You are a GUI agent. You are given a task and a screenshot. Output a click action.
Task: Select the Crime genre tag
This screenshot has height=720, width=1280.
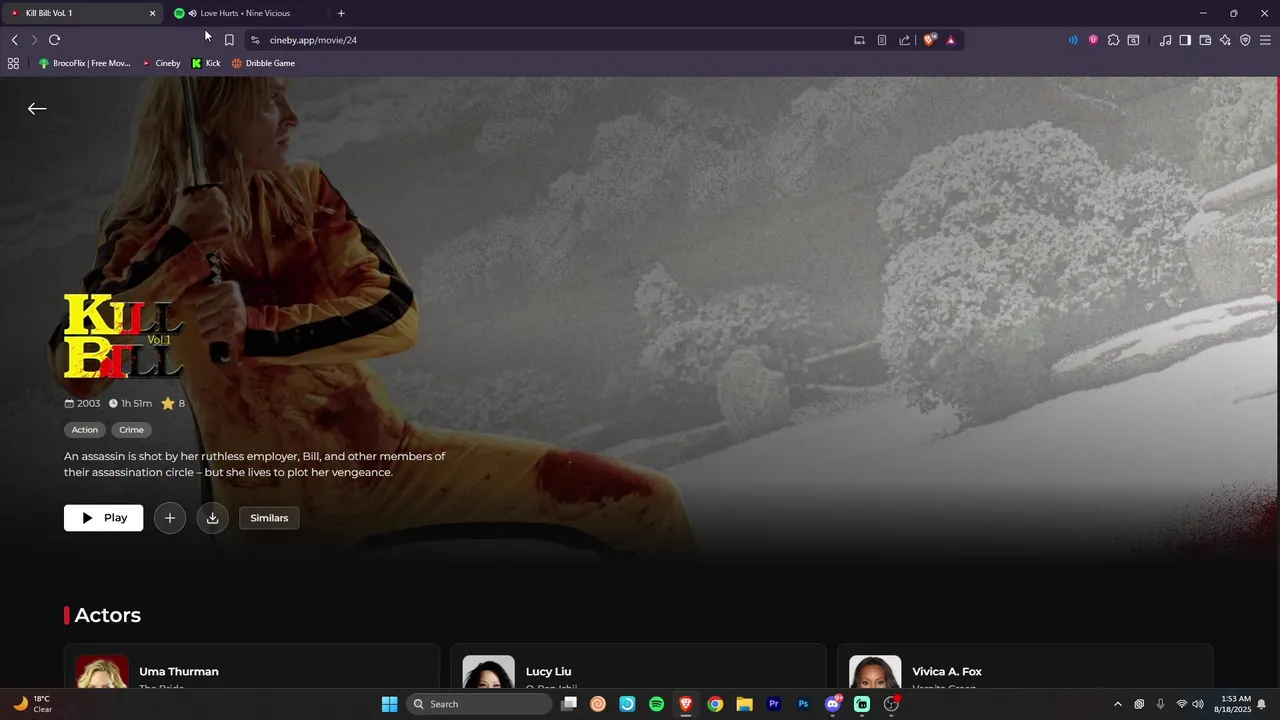click(131, 430)
